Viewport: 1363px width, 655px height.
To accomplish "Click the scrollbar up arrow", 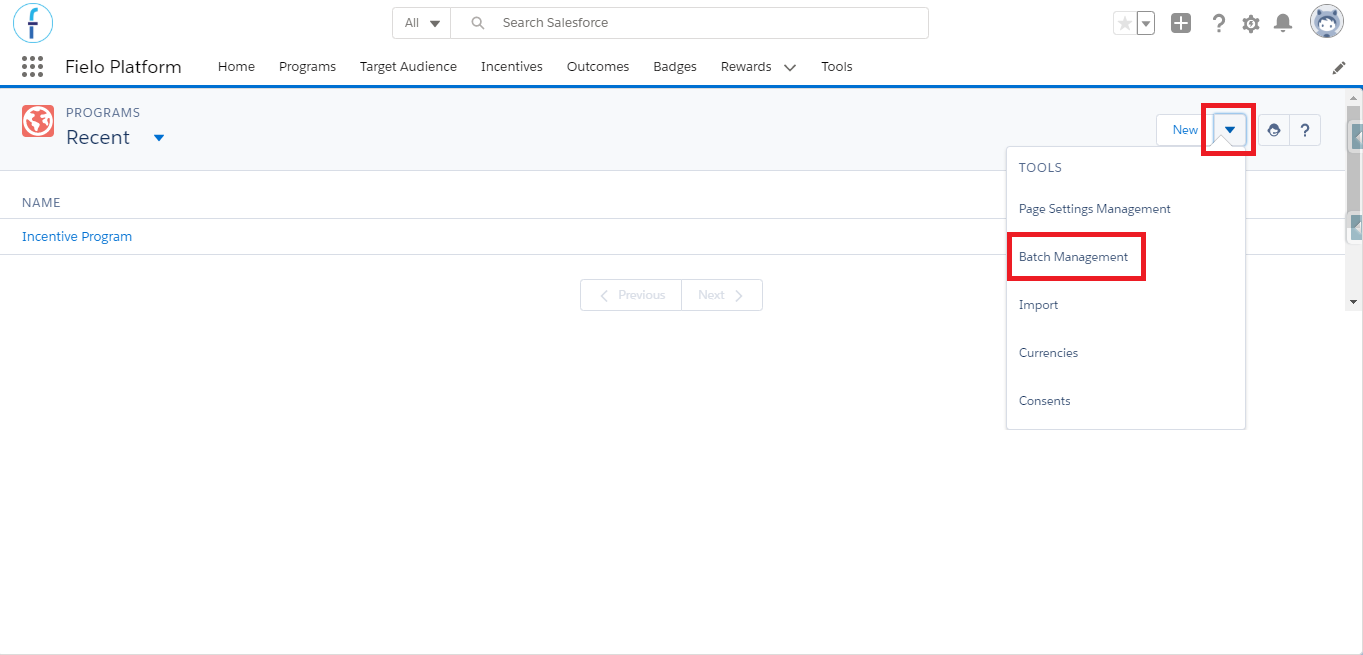I will 1353,98.
